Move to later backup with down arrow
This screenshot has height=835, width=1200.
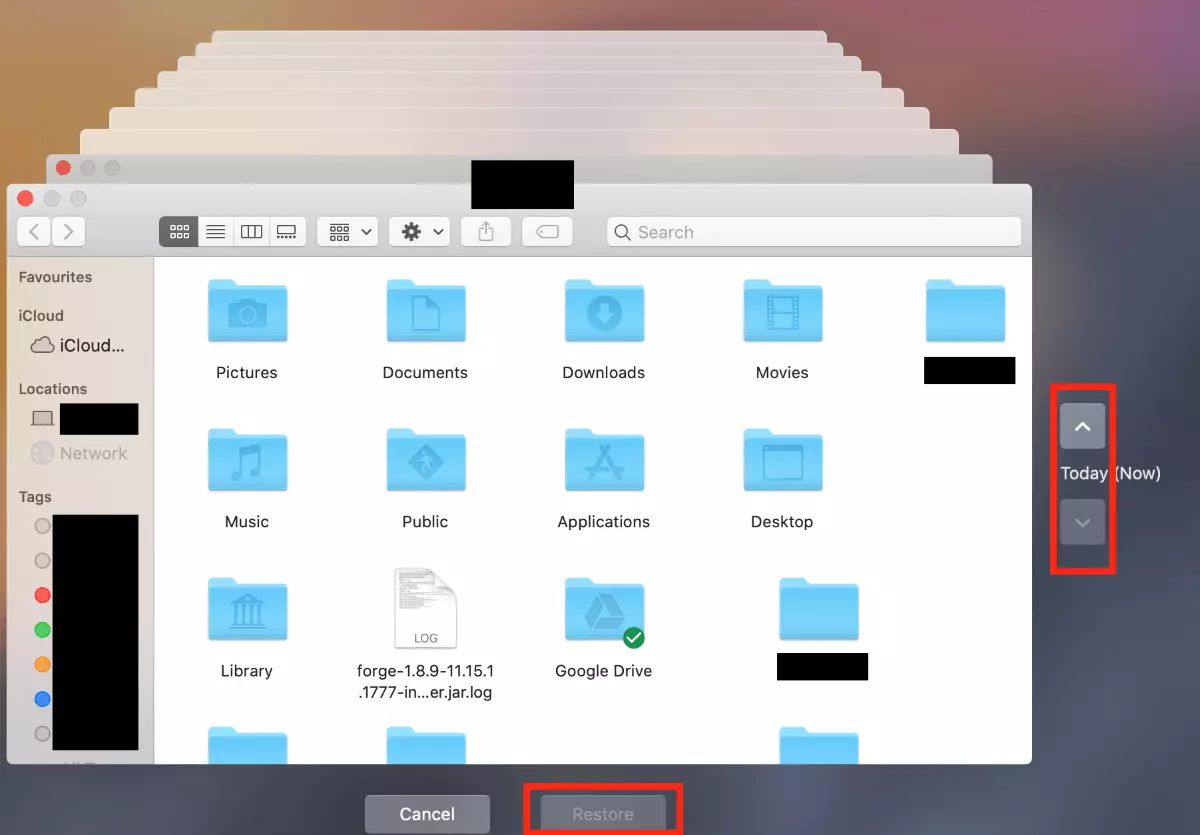(1082, 522)
